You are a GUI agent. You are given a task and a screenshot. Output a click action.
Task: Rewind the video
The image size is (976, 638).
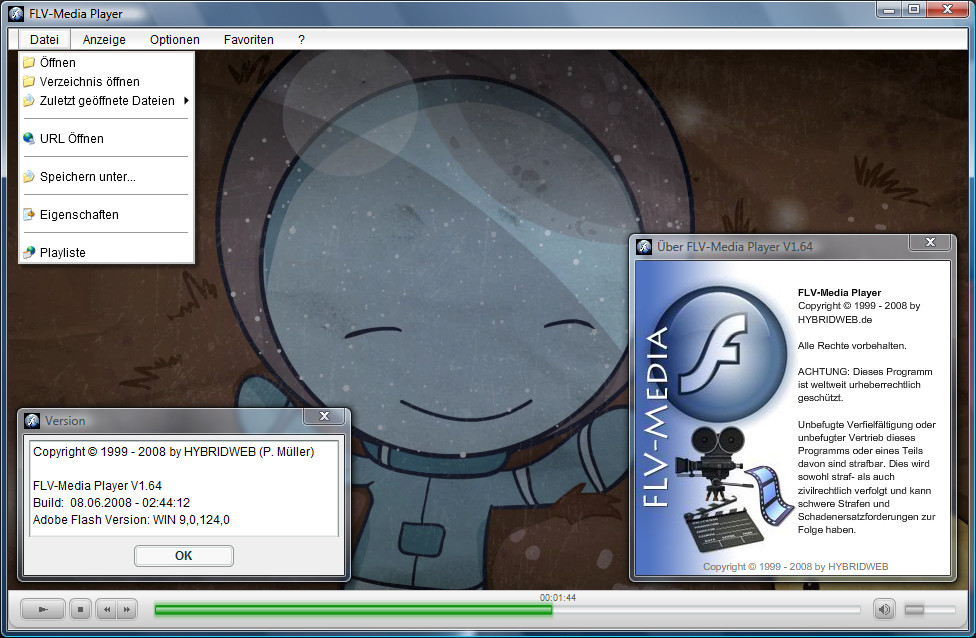coord(106,609)
